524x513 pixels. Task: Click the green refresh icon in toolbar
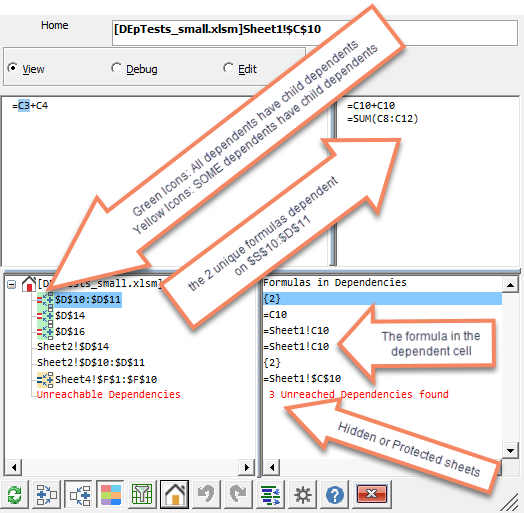(15, 494)
